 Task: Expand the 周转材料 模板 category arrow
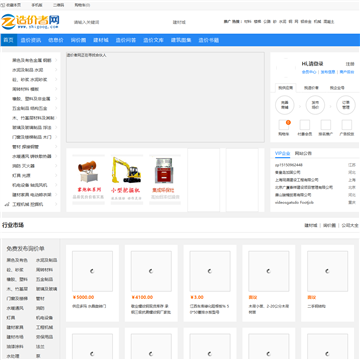pyautogui.click(x=56, y=89)
